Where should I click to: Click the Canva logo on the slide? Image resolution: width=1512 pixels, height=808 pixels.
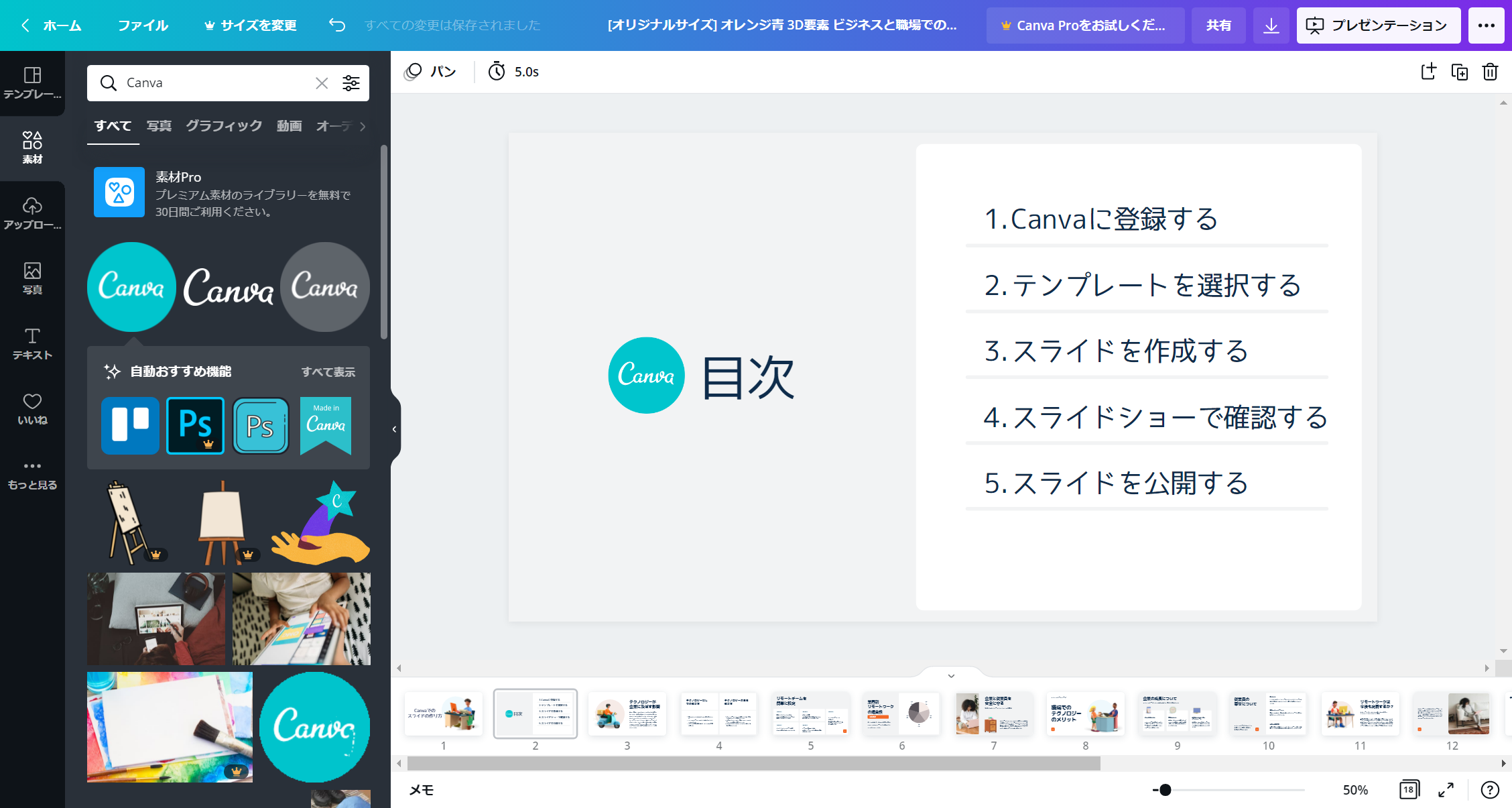(x=646, y=376)
